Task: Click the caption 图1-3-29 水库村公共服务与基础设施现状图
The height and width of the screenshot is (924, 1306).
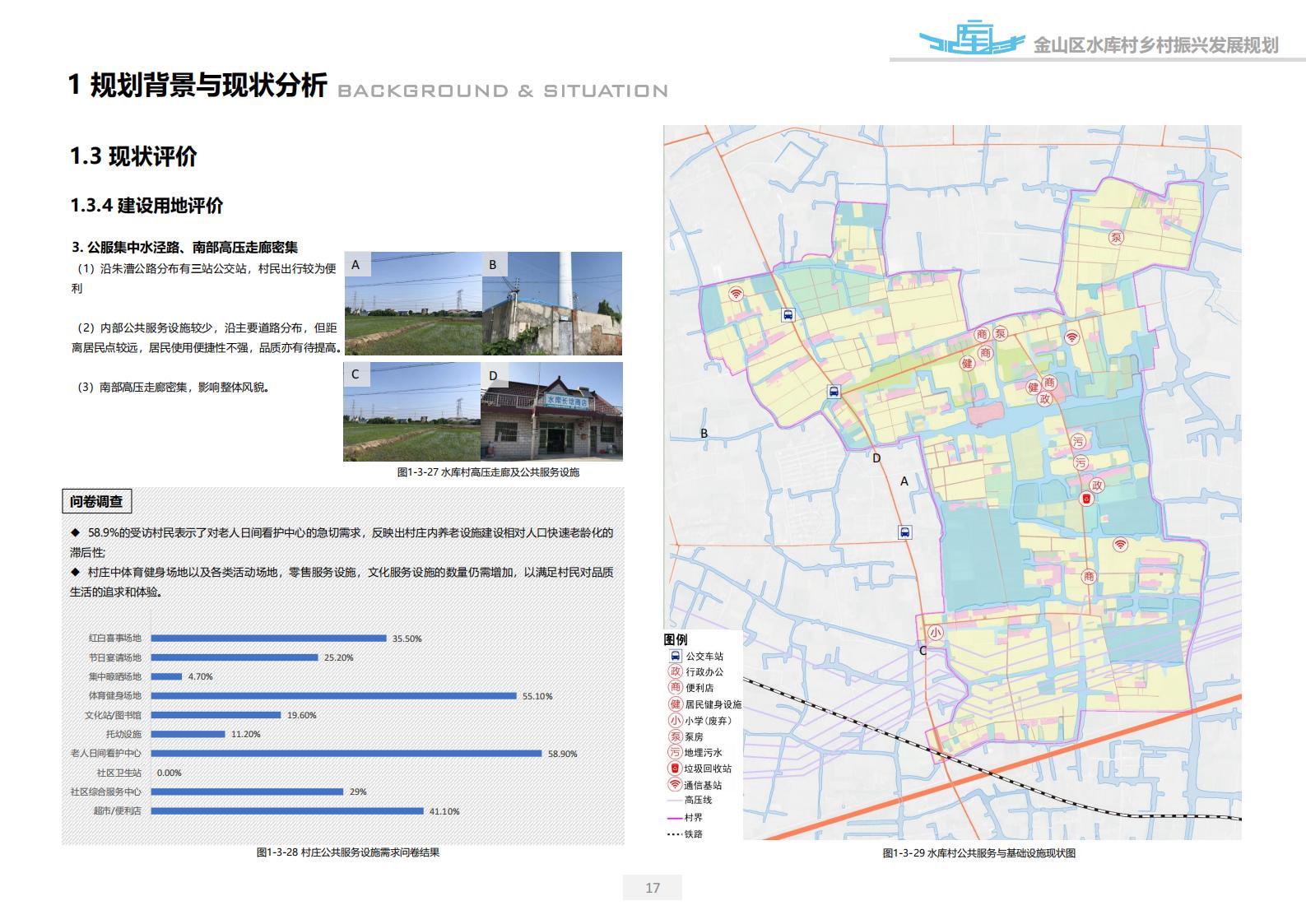Action: [x=979, y=853]
